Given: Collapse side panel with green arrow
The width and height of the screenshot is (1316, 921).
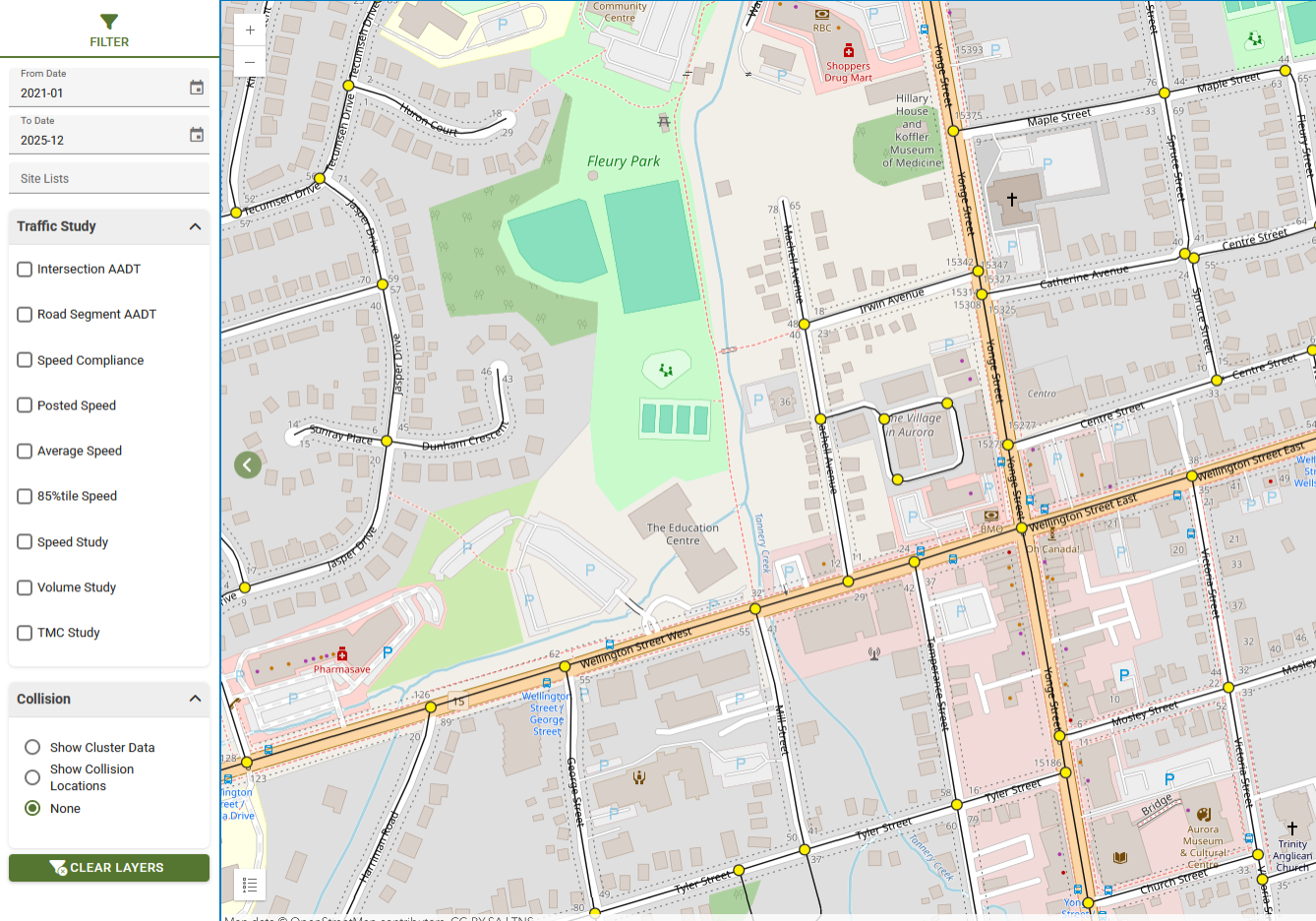Looking at the screenshot, I should (x=248, y=464).
